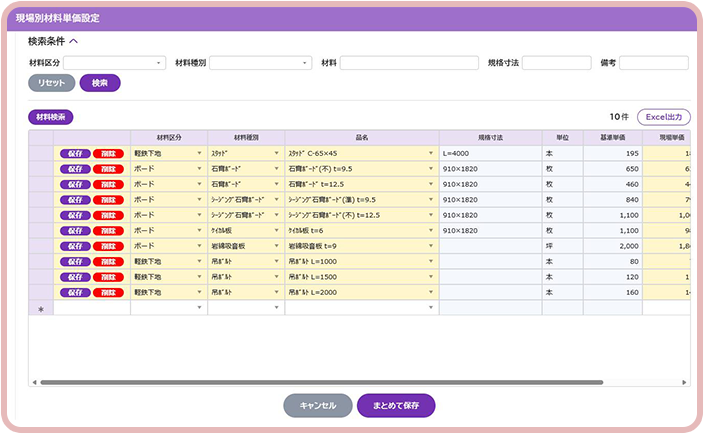The image size is (704, 434).
Task: Click the 材料検索 button
Action: [x=51, y=117]
